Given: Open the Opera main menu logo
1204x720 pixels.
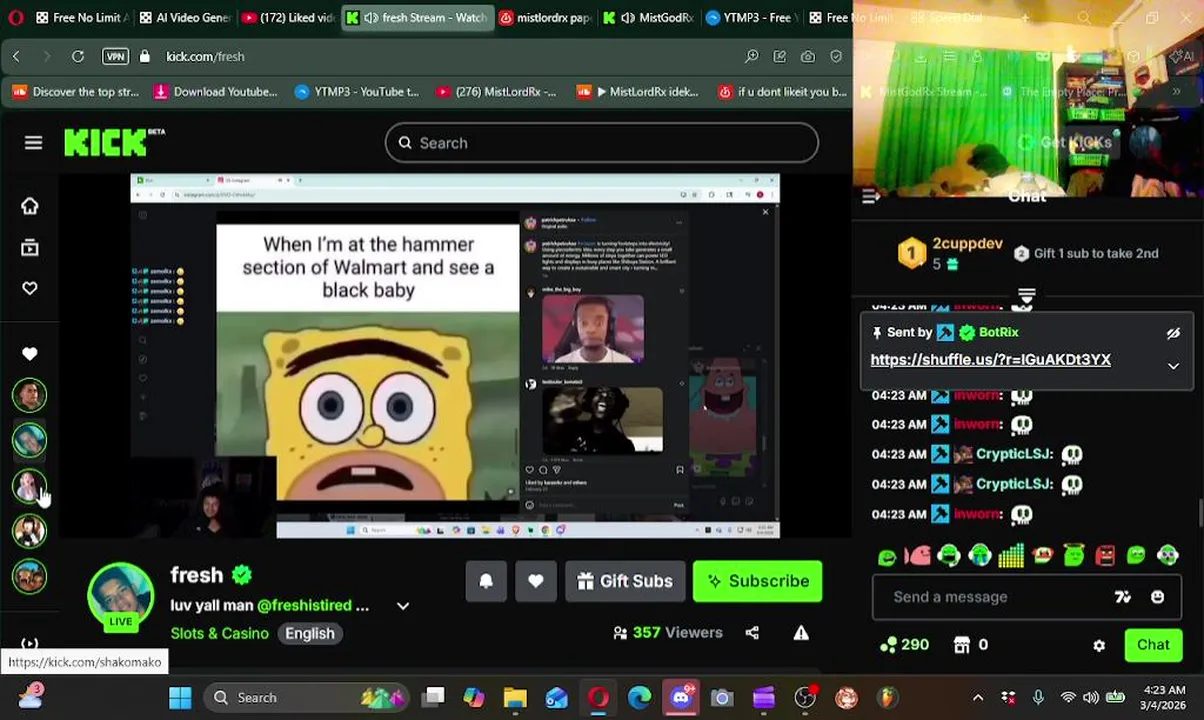Looking at the screenshot, I should click(15, 18).
